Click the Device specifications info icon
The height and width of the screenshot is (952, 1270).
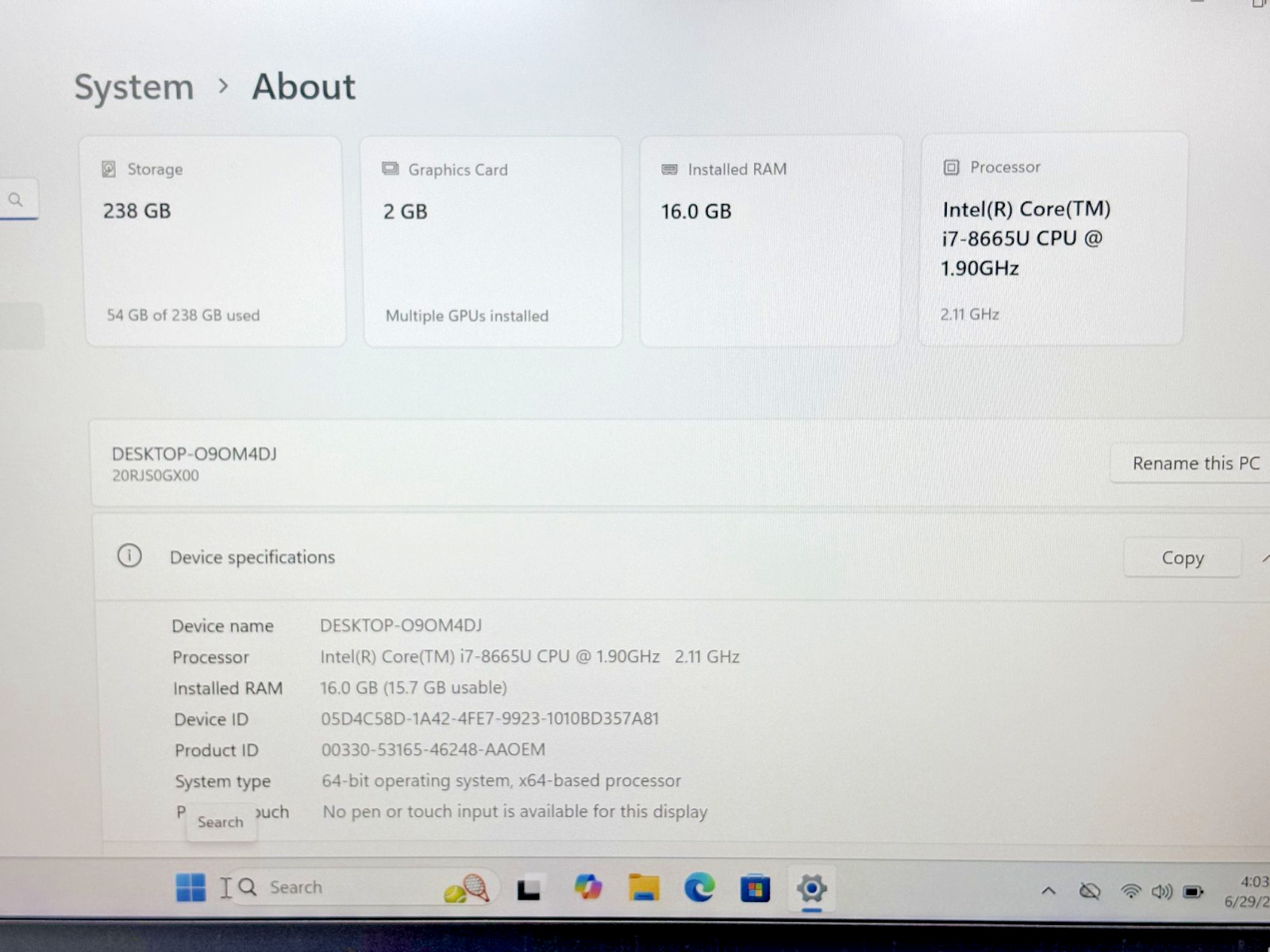pyautogui.click(x=129, y=556)
